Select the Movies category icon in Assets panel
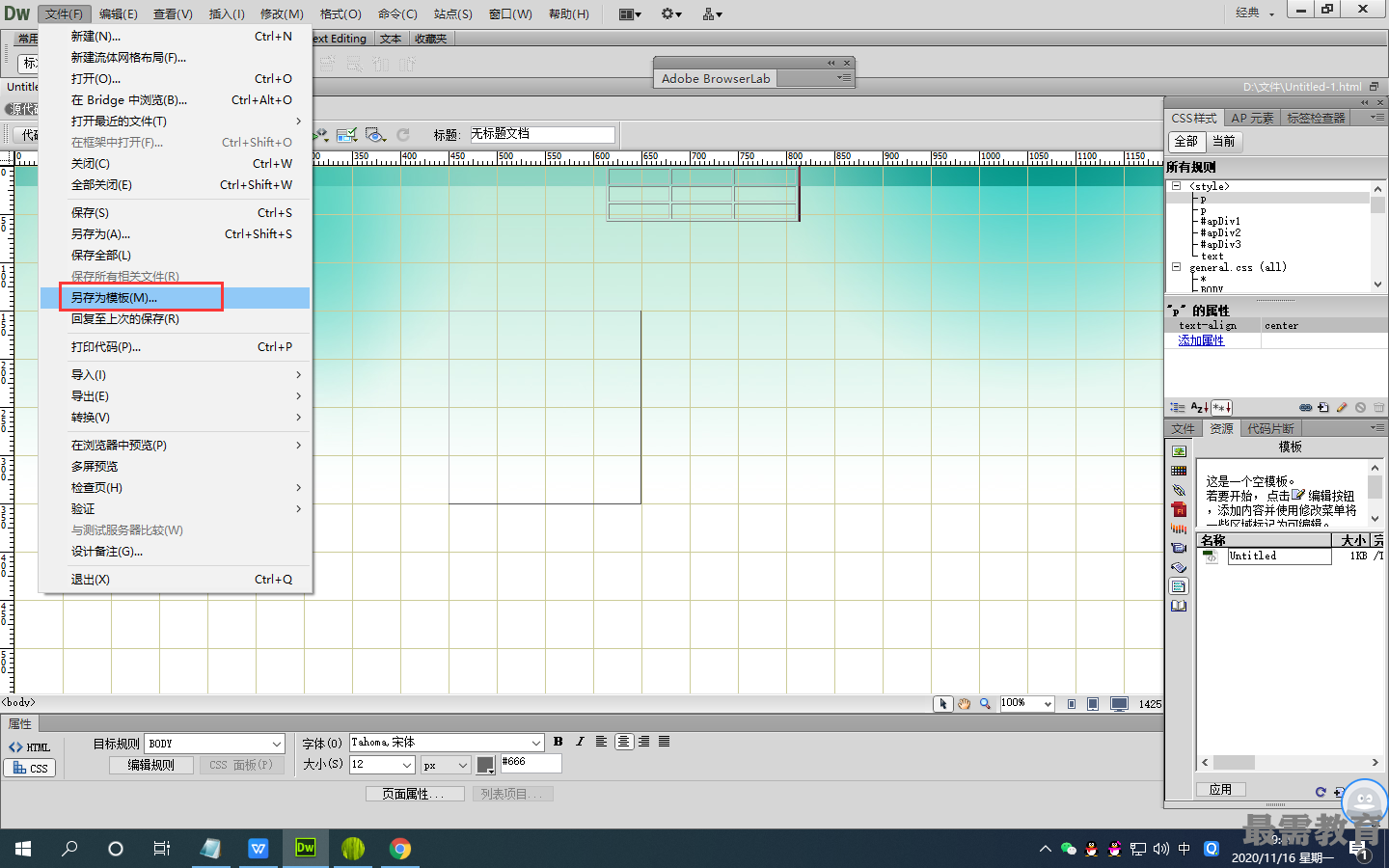The height and width of the screenshot is (868, 1389). point(1179,548)
